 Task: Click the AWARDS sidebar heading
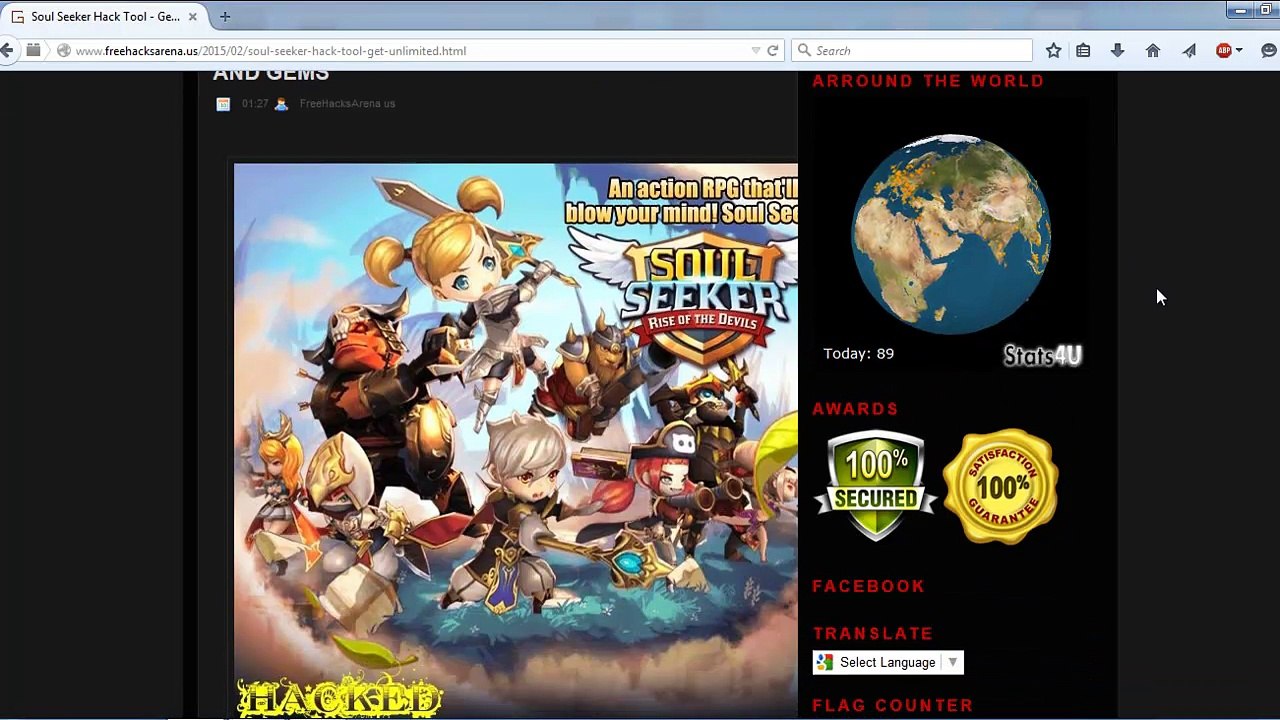855,409
